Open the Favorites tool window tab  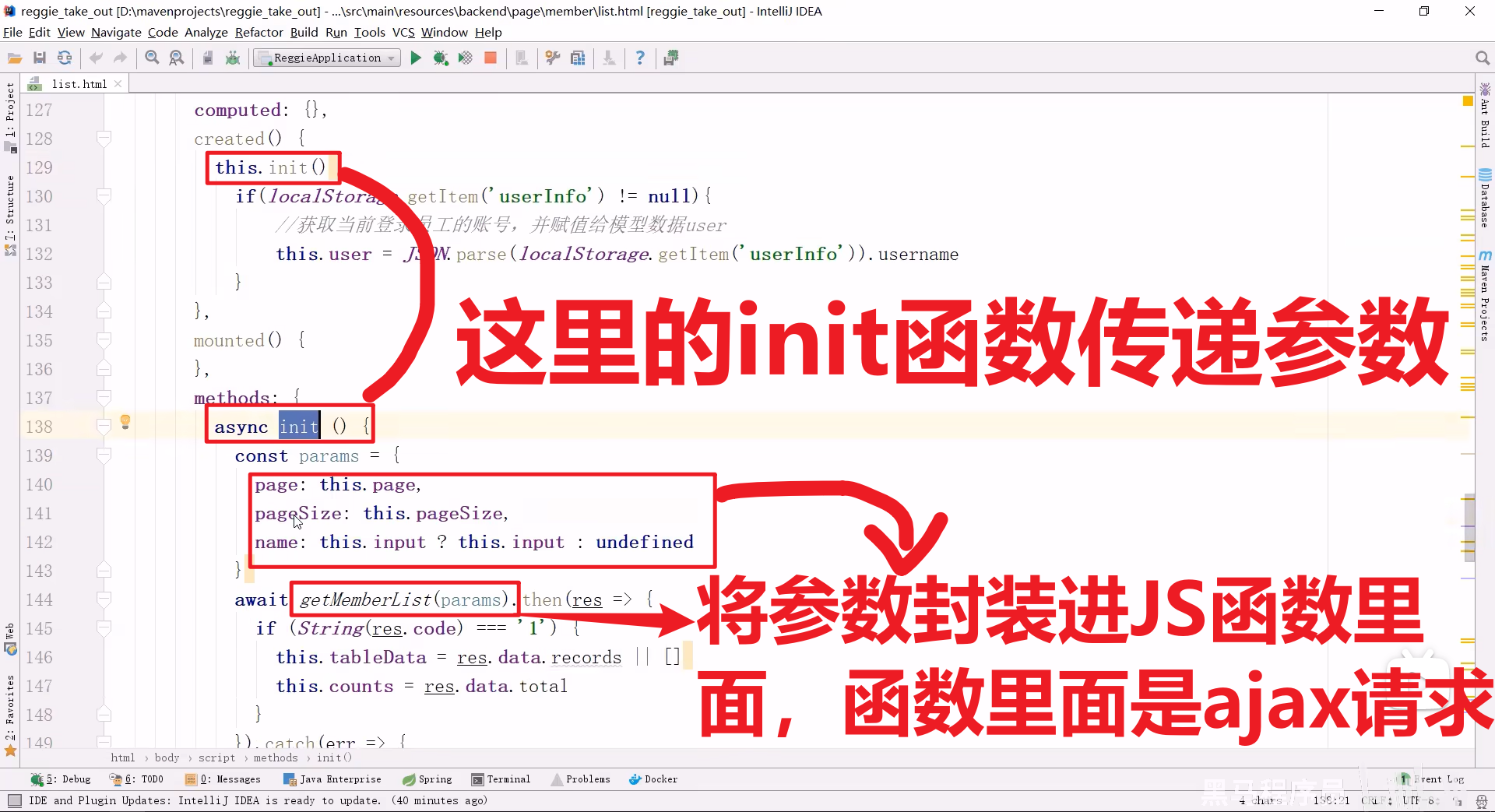tap(10, 715)
